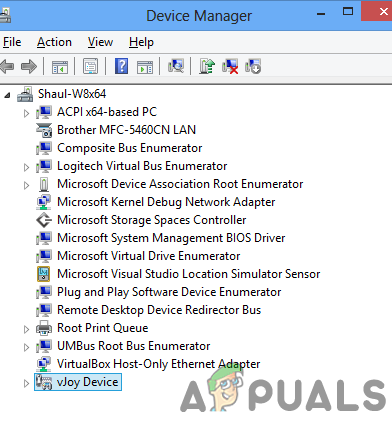Image resolution: width=392 pixels, height=421 pixels.
Task: Click Show/Hide console tree toolbar icon
Action: (x=60, y=67)
